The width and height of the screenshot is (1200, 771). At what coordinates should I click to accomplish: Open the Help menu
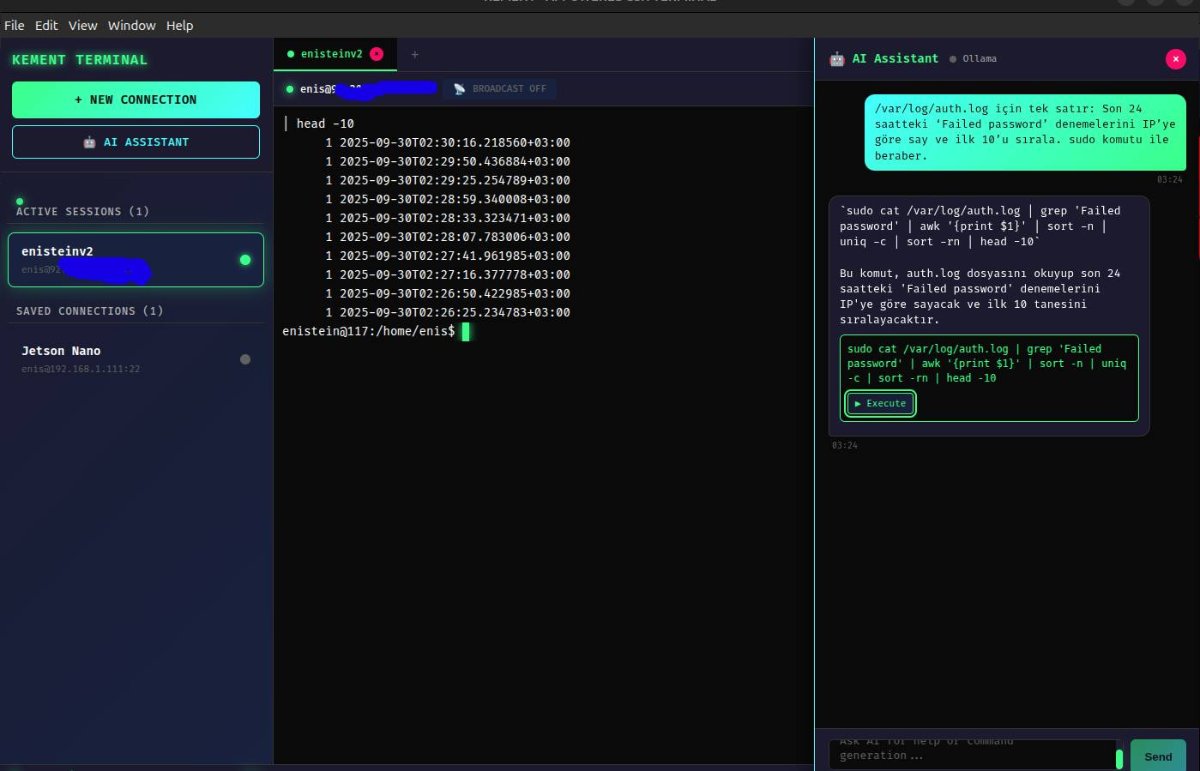click(180, 25)
